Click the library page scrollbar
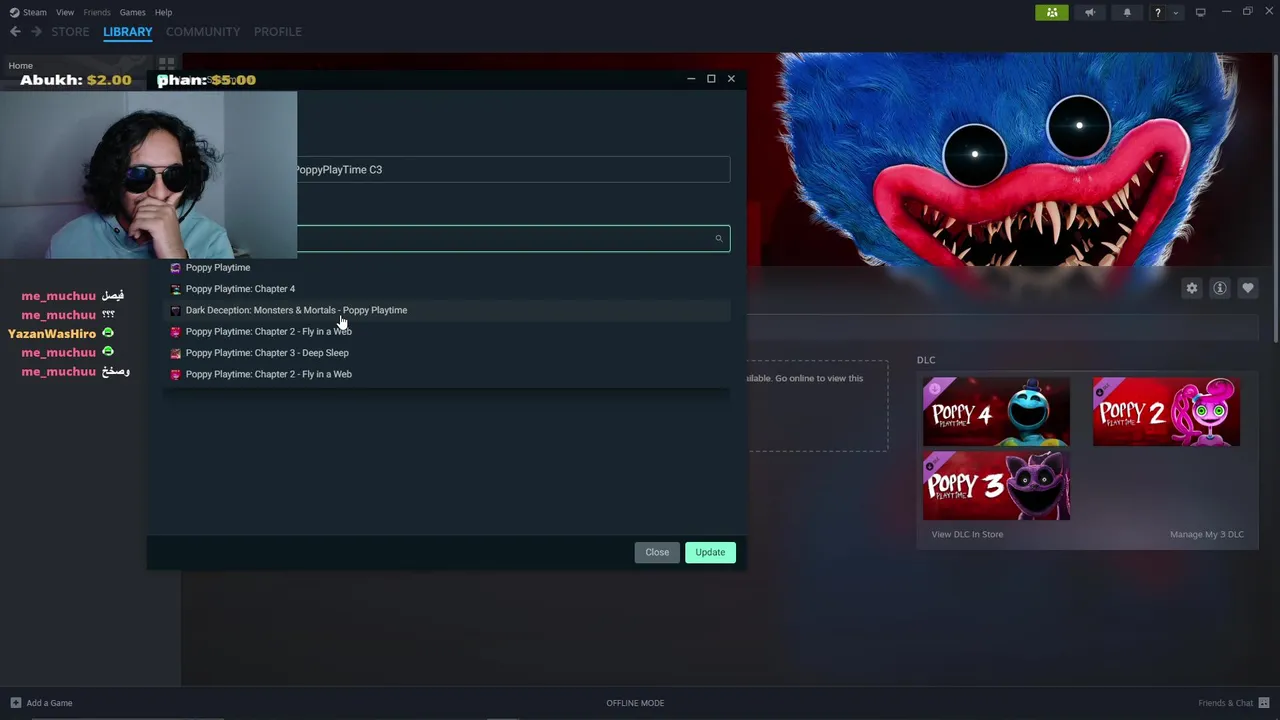Viewport: 1280px width, 720px height. (1275, 200)
